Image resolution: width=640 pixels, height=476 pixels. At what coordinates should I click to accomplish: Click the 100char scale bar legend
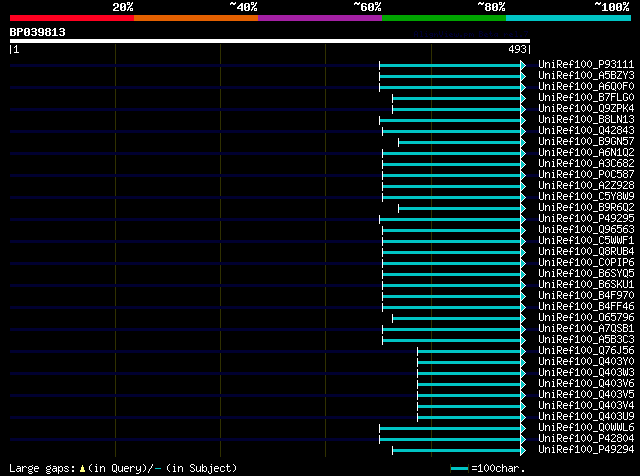coord(460,469)
